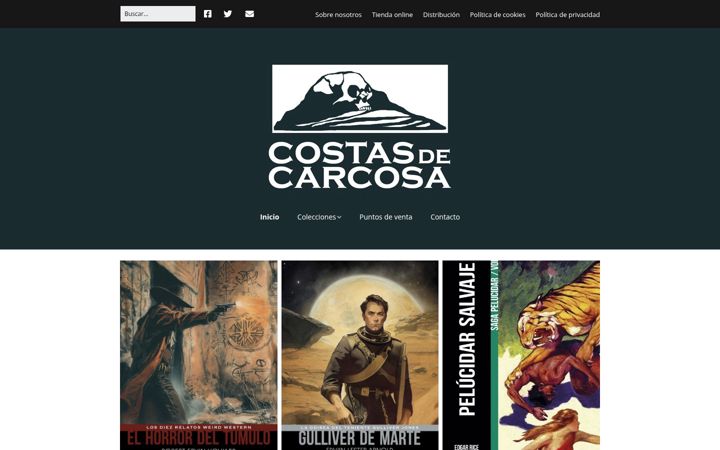Open the Sobre nosotros link
The width and height of the screenshot is (720, 450).
(338, 15)
